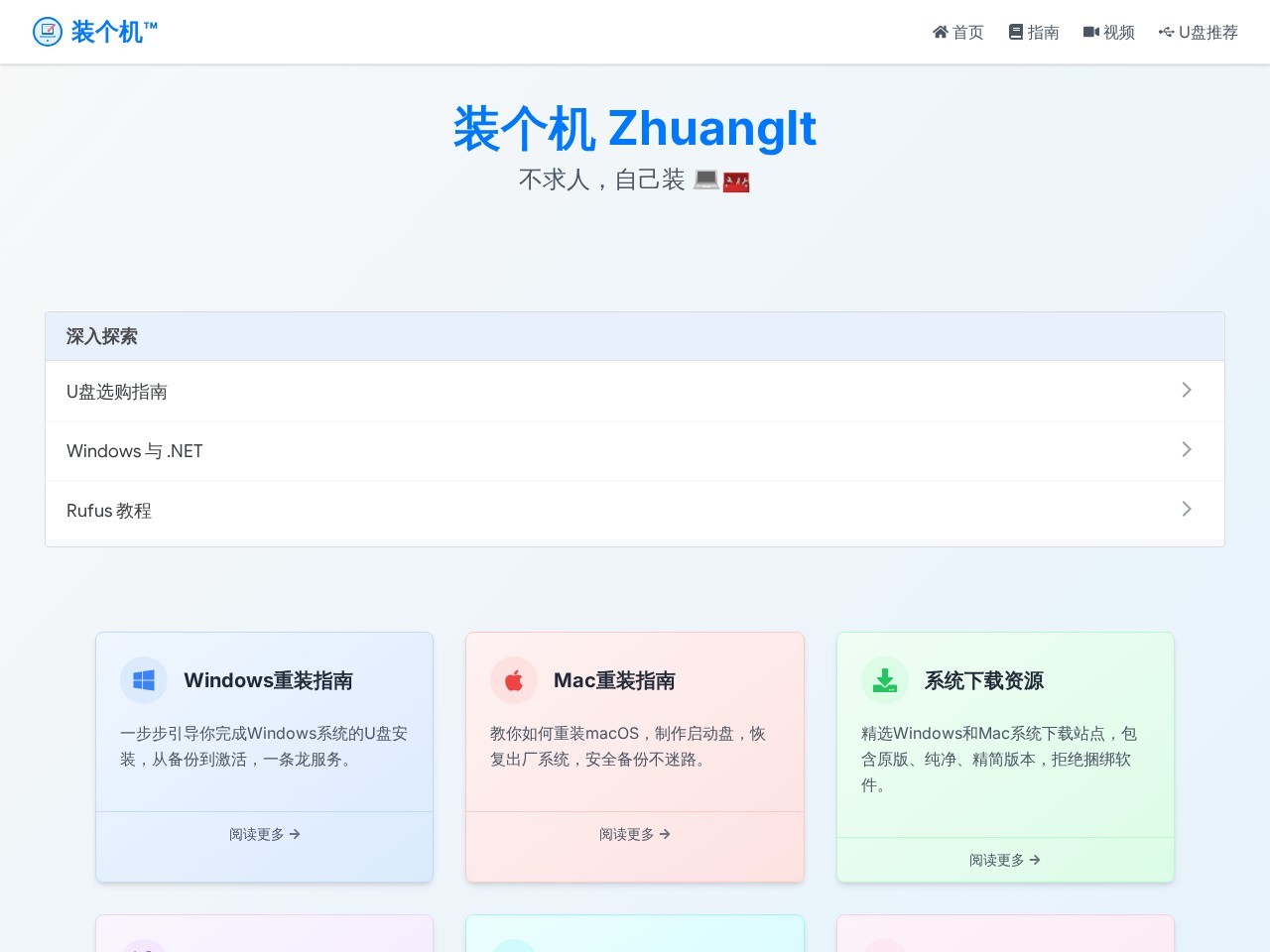Image resolution: width=1270 pixels, height=952 pixels.
Task: Open 指南 in the navigation bar
Action: [1034, 32]
